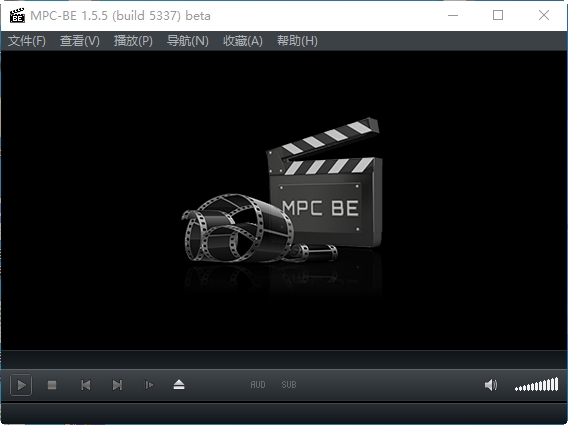Click the MPC-BE clapperboard icon in title bar

pos(17,16)
